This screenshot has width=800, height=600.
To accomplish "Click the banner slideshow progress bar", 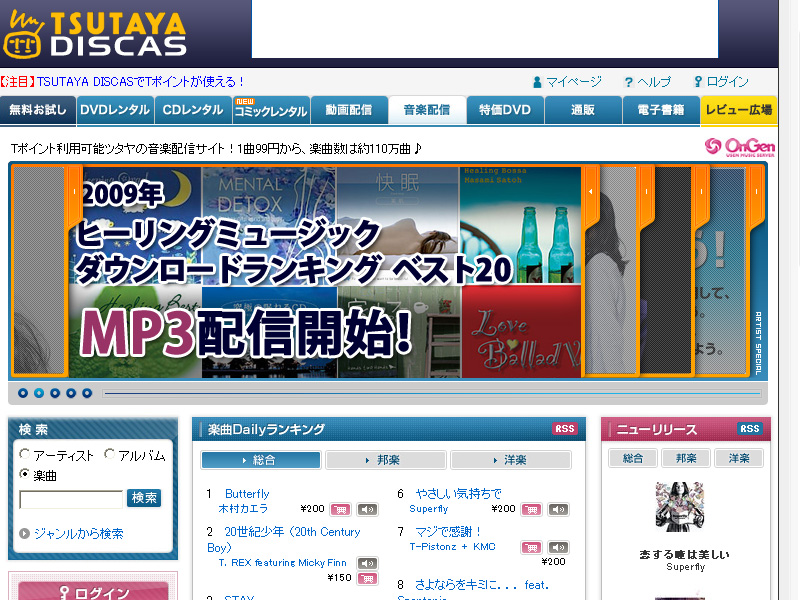I will (x=432, y=393).
